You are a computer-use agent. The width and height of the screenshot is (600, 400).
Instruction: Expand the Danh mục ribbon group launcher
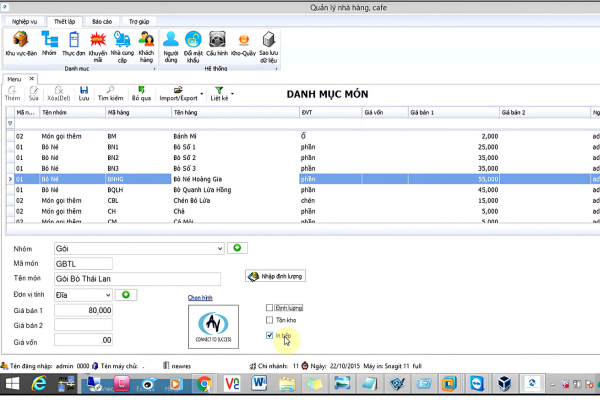click(x=154, y=69)
